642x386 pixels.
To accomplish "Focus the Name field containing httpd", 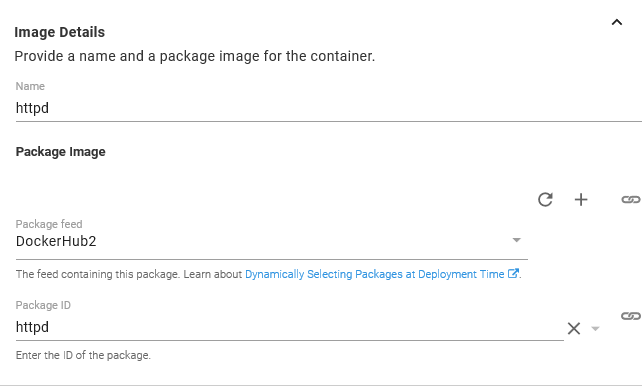I will 328,108.
